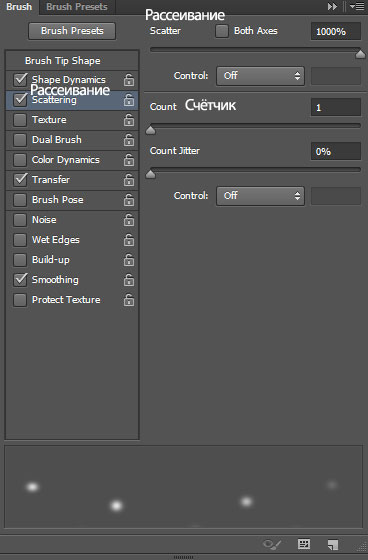Toggle lock icon for Scattering

(x=129, y=100)
